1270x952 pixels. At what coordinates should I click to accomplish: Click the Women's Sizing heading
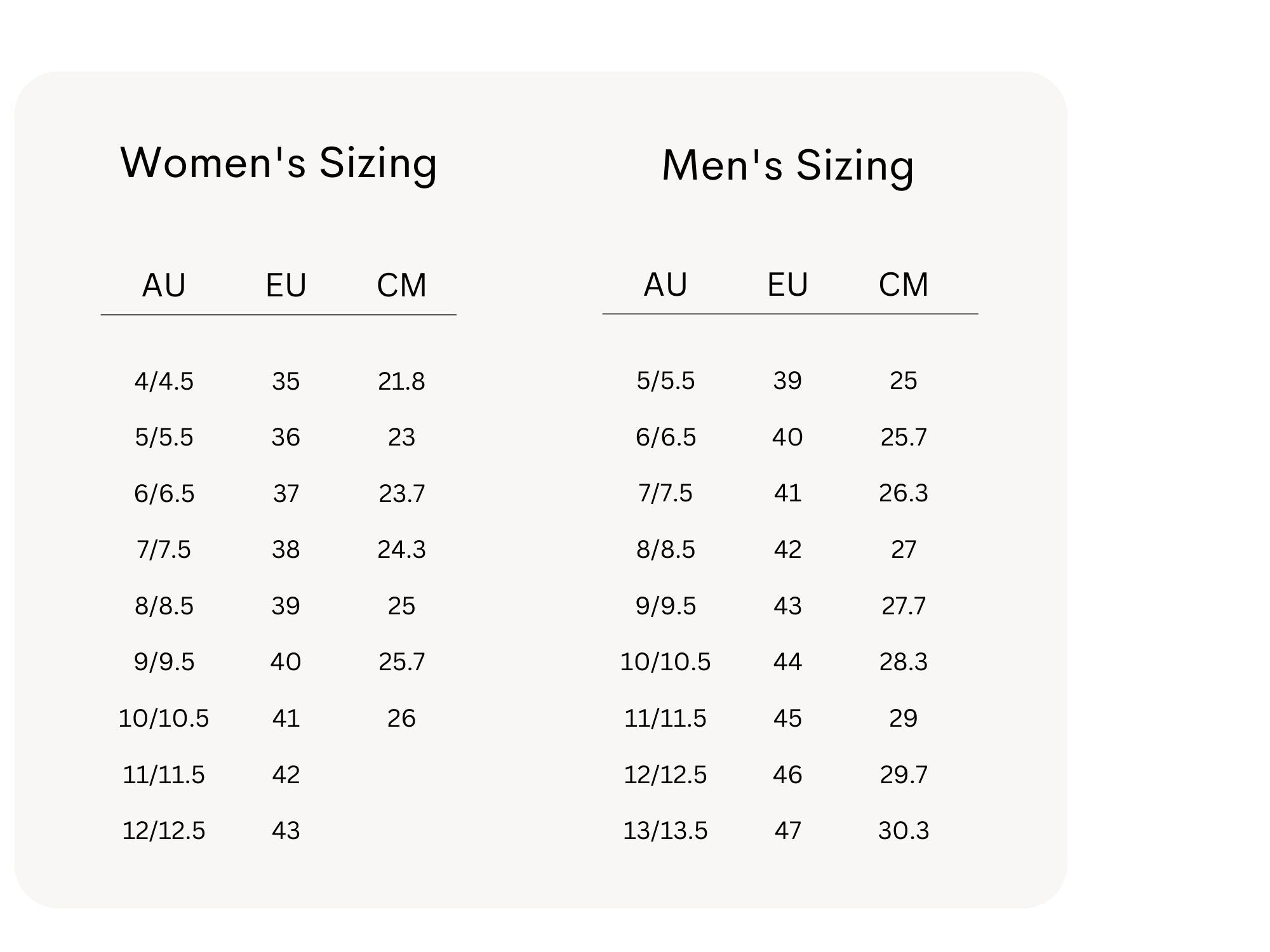[x=279, y=163]
